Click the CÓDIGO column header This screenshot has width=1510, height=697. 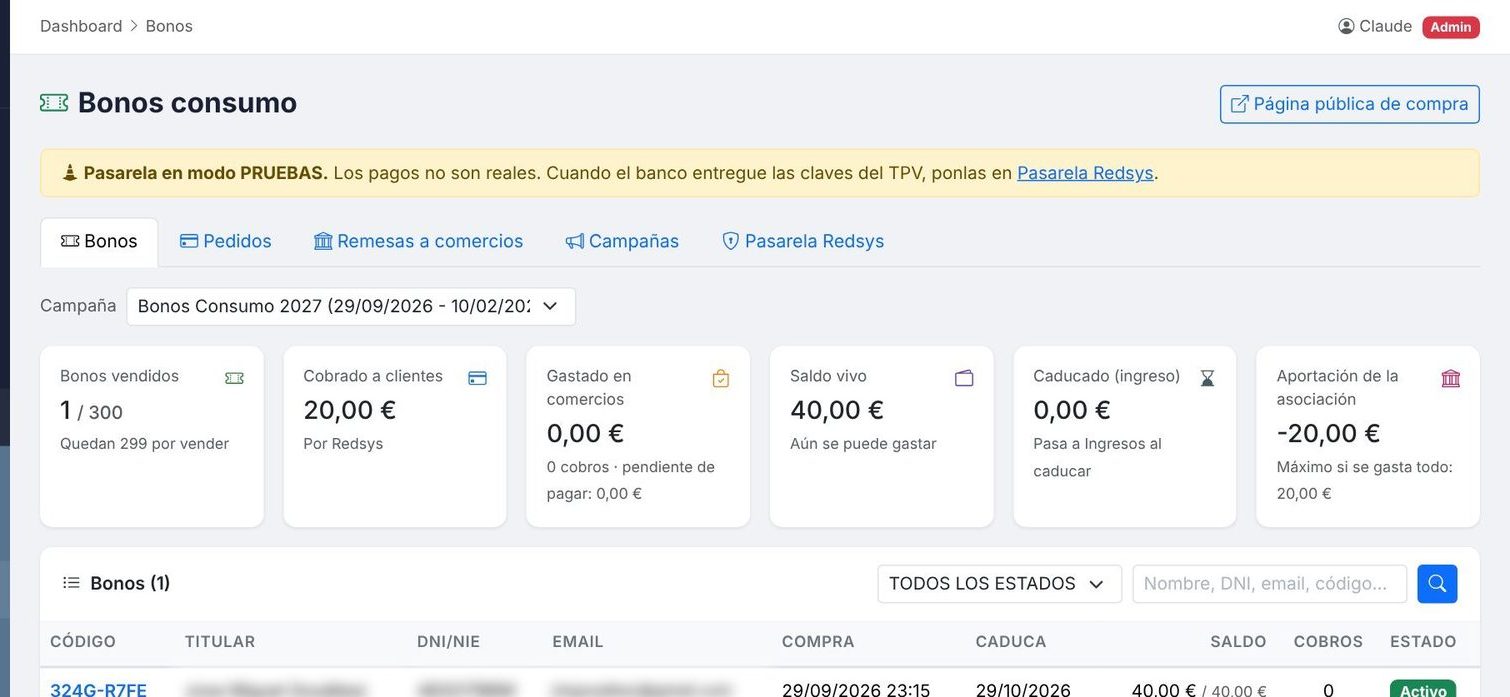pyautogui.click(x=83, y=642)
